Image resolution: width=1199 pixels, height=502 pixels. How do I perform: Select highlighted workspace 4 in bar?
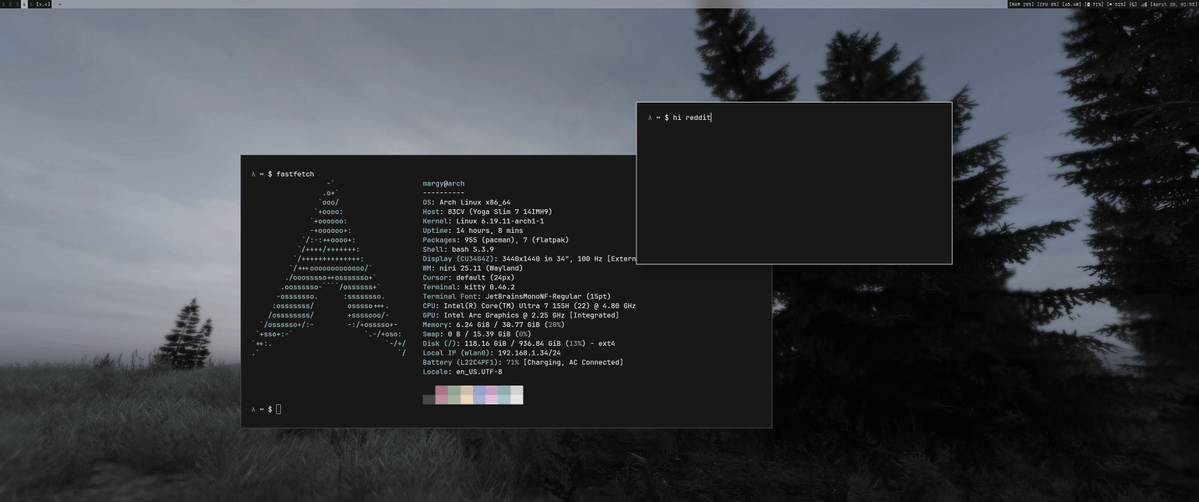click(24, 4)
